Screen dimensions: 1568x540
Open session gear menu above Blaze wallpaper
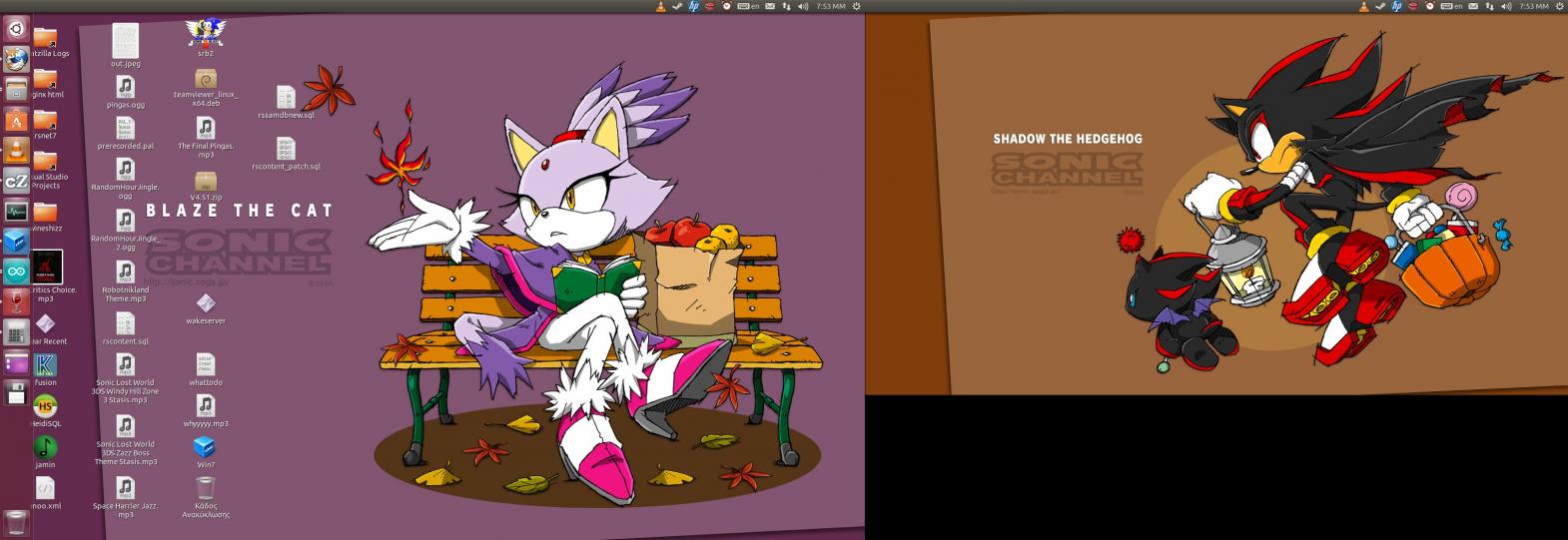pyautogui.click(x=857, y=6)
